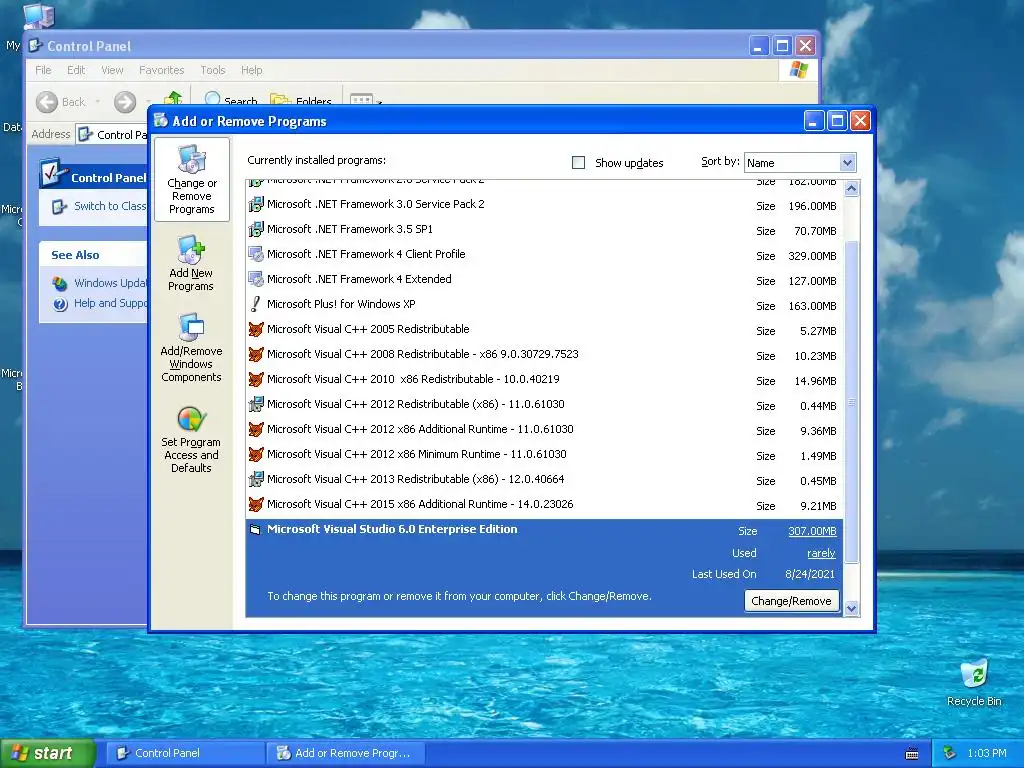The image size is (1024, 768).
Task: Open Recycle Bin desktop icon
Action: point(974,682)
